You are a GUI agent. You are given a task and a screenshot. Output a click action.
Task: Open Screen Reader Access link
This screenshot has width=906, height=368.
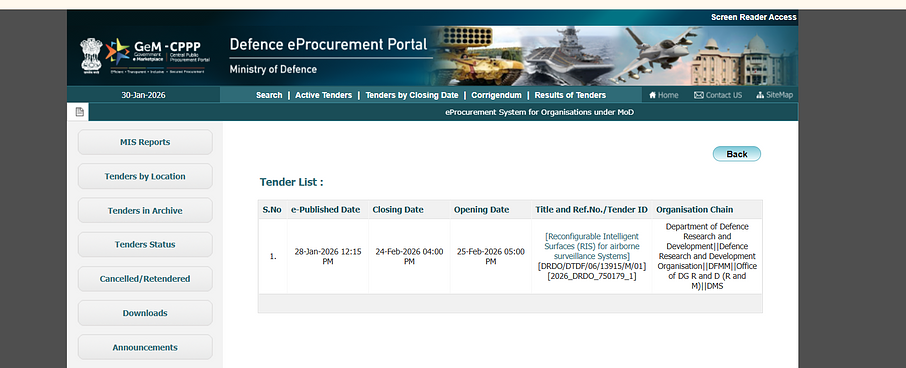[753, 17]
